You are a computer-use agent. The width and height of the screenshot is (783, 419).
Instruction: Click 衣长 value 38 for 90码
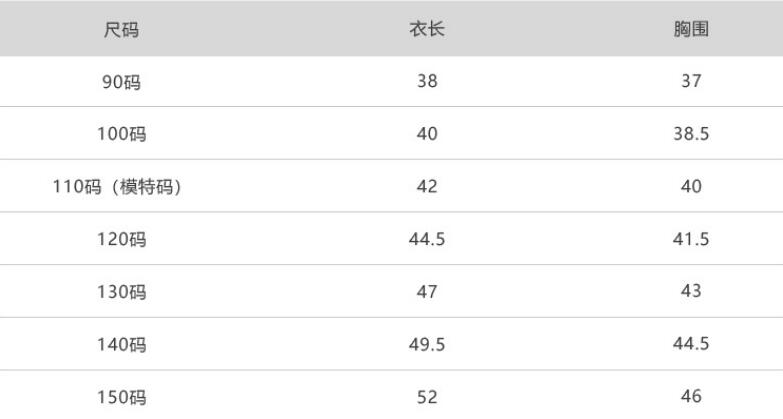[427, 81]
